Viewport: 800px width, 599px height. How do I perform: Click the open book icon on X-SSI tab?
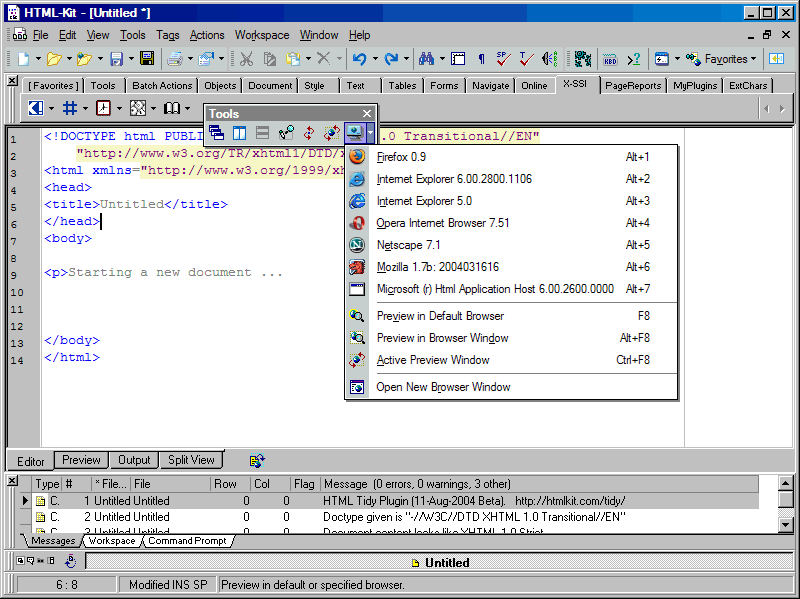[172, 108]
